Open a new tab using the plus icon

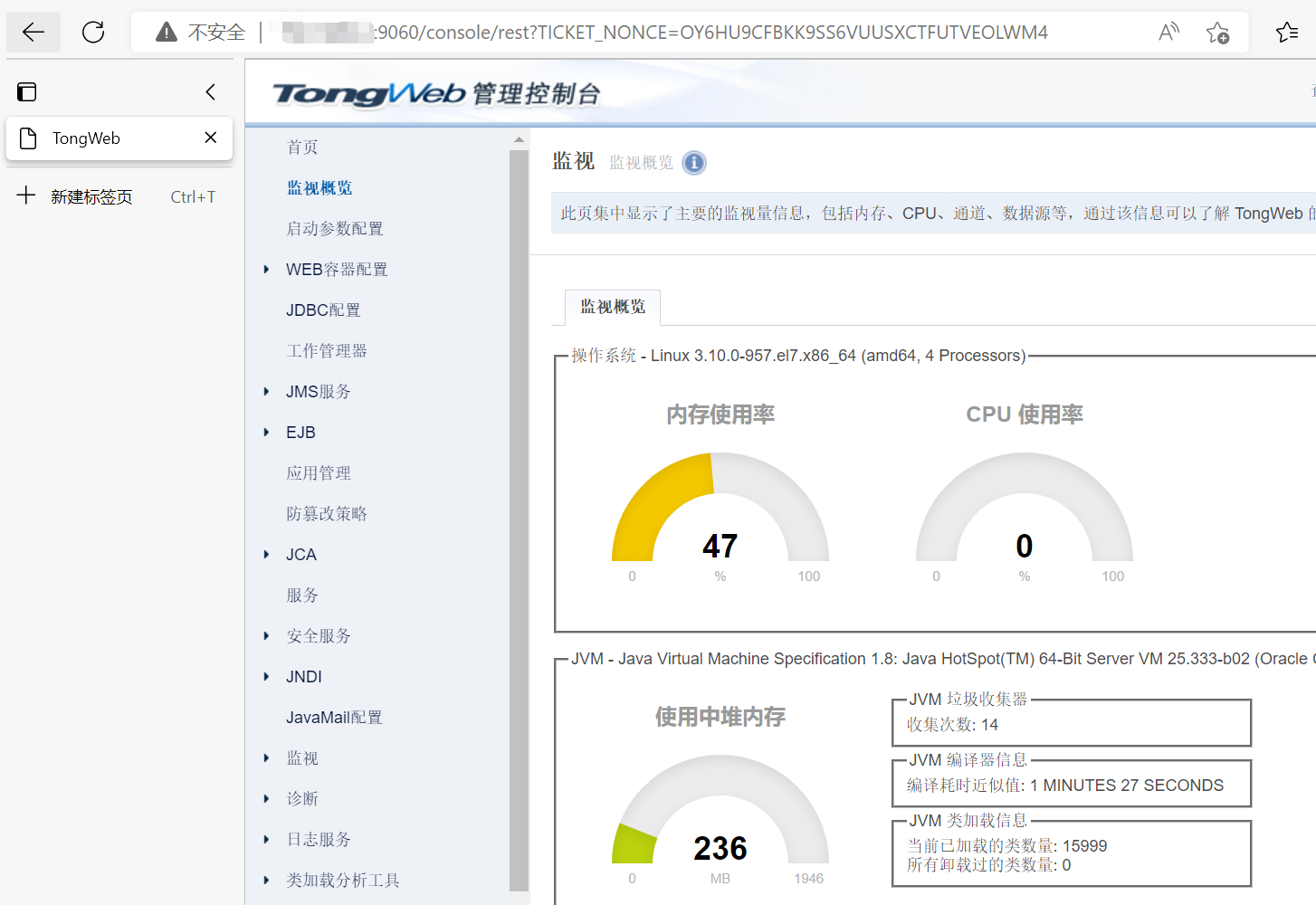tap(26, 196)
